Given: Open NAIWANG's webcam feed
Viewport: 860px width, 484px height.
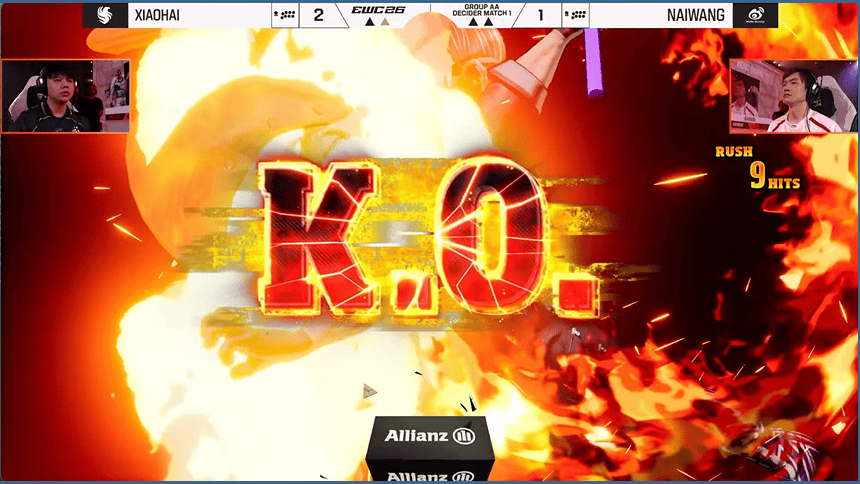Looking at the screenshot, I should [794, 96].
